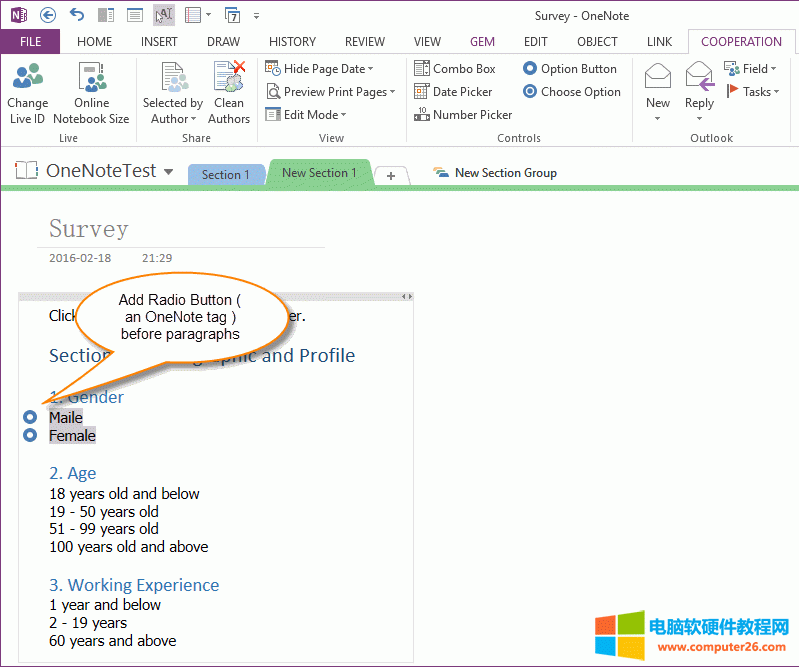Image resolution: width=799 pixels, height=667 pixels.
Task: Expand the OneNoteTest notebook dropdown
Action: pos(168,172)
